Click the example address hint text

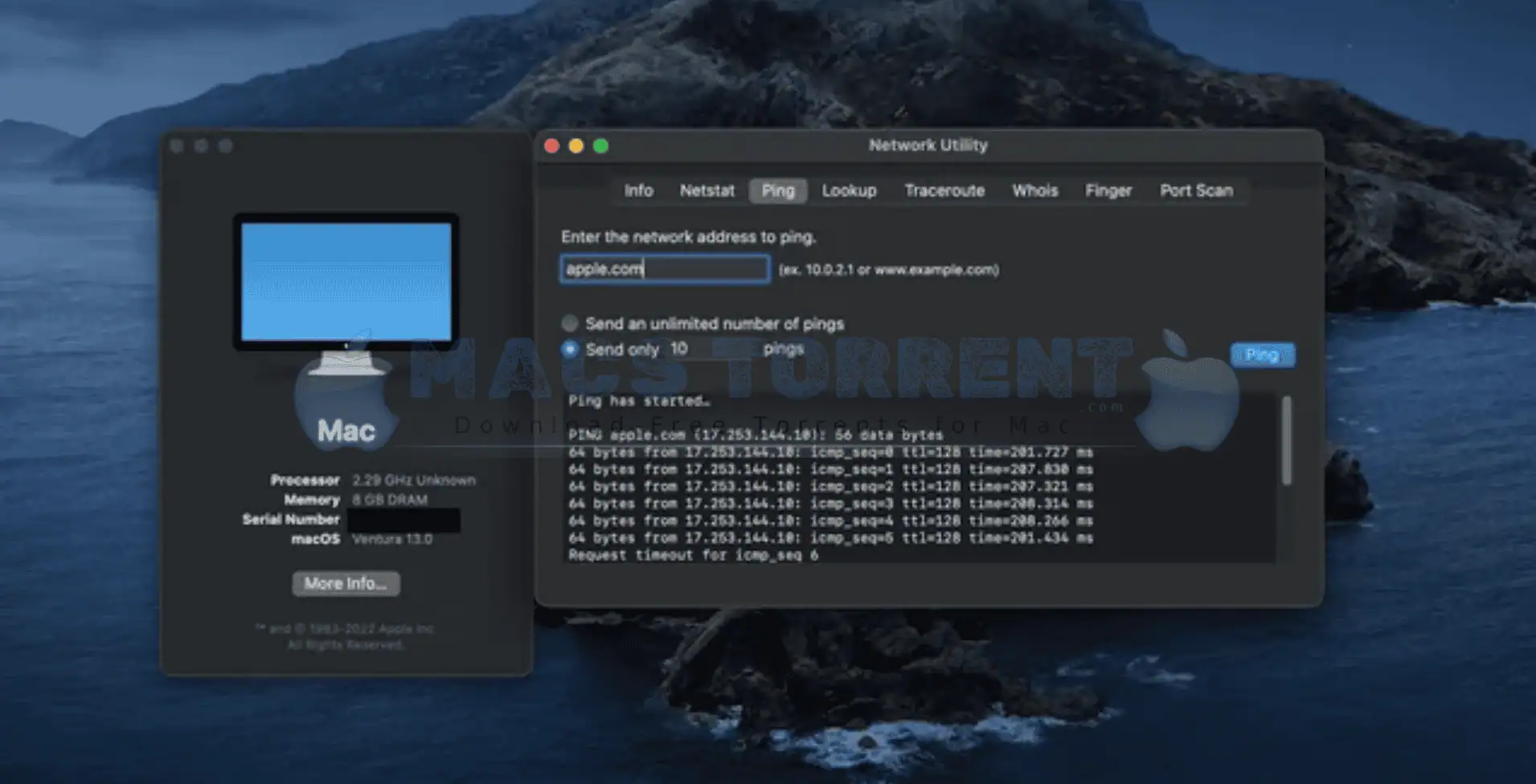[x=888, y=270]
